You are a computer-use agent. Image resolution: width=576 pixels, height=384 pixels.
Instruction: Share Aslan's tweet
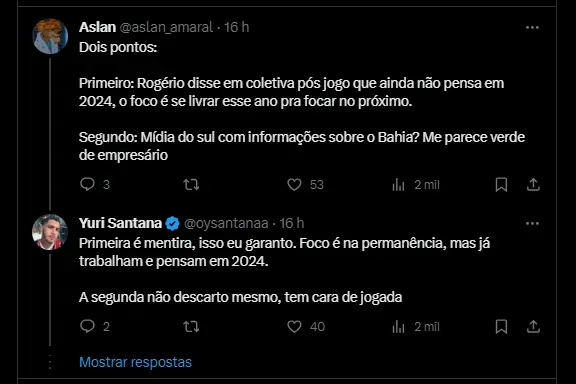[x=533, y=184]
